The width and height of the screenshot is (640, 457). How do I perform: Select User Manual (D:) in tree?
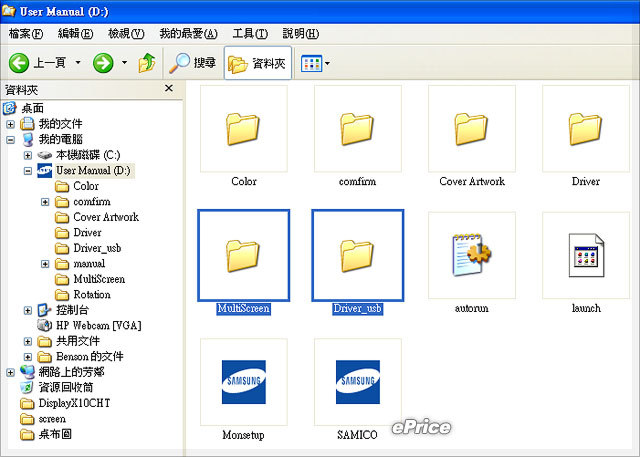pyautogui.click(x=93, y=170)
